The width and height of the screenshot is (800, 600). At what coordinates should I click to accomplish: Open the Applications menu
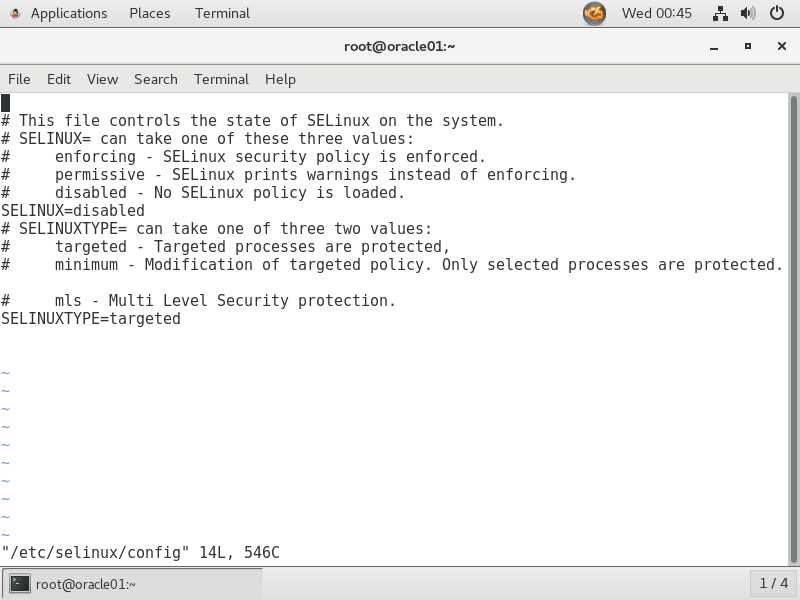[69, 13]
